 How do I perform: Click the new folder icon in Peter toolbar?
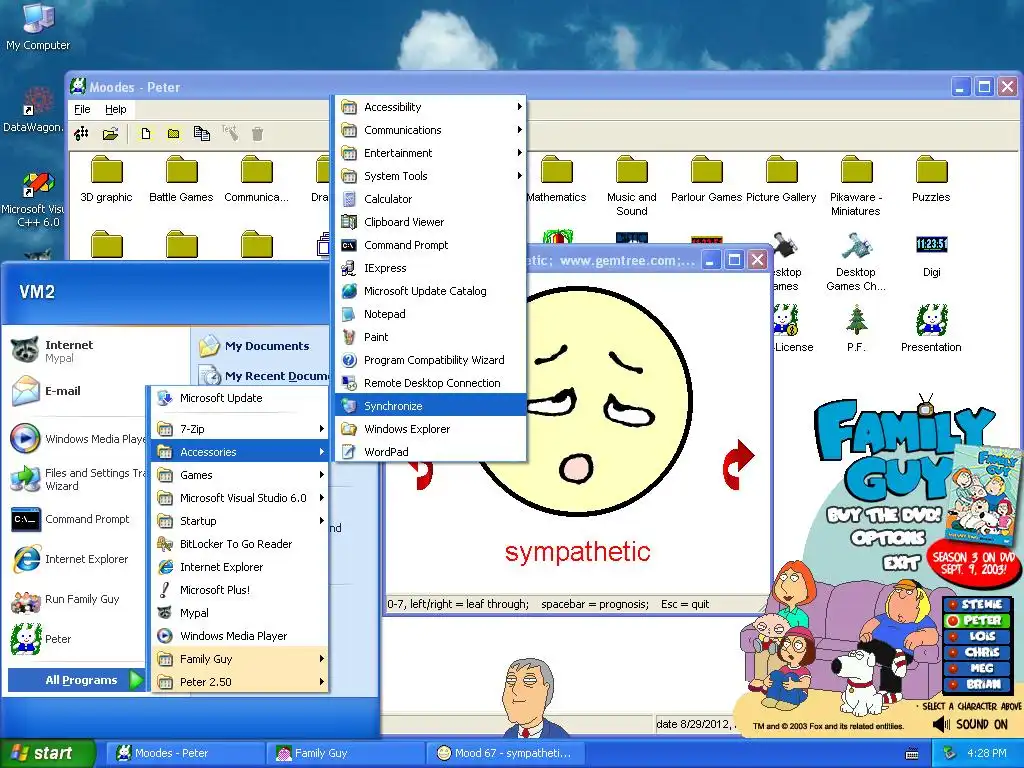(173, 134)
